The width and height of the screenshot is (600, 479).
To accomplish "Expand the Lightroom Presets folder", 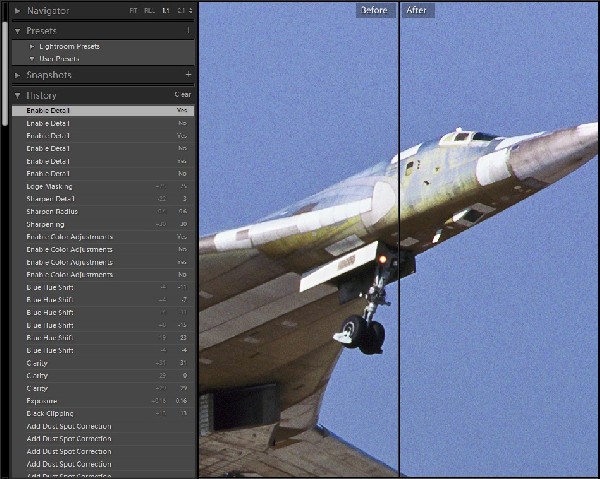I will click(x=32, y=47).
